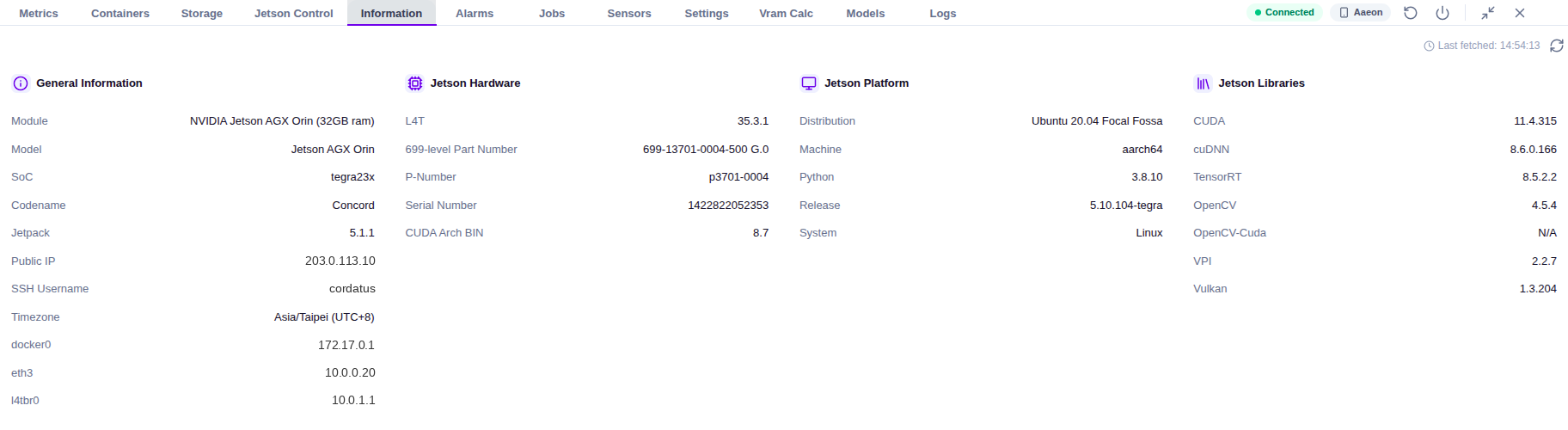Click the serial number 1422822052353
The image size is (1568, 430).
(x=728, y=206)
